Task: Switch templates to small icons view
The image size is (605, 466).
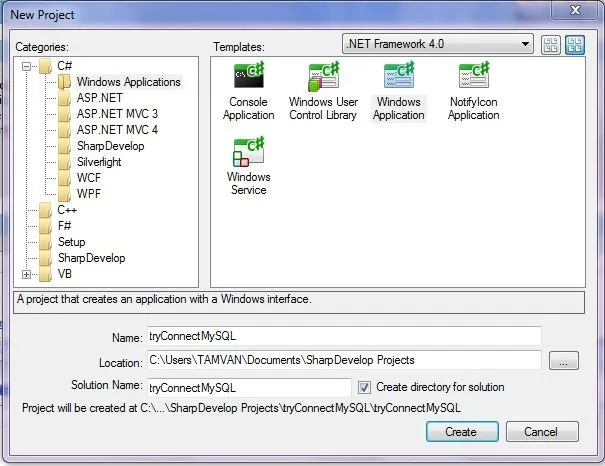Action: coord(551,45)
